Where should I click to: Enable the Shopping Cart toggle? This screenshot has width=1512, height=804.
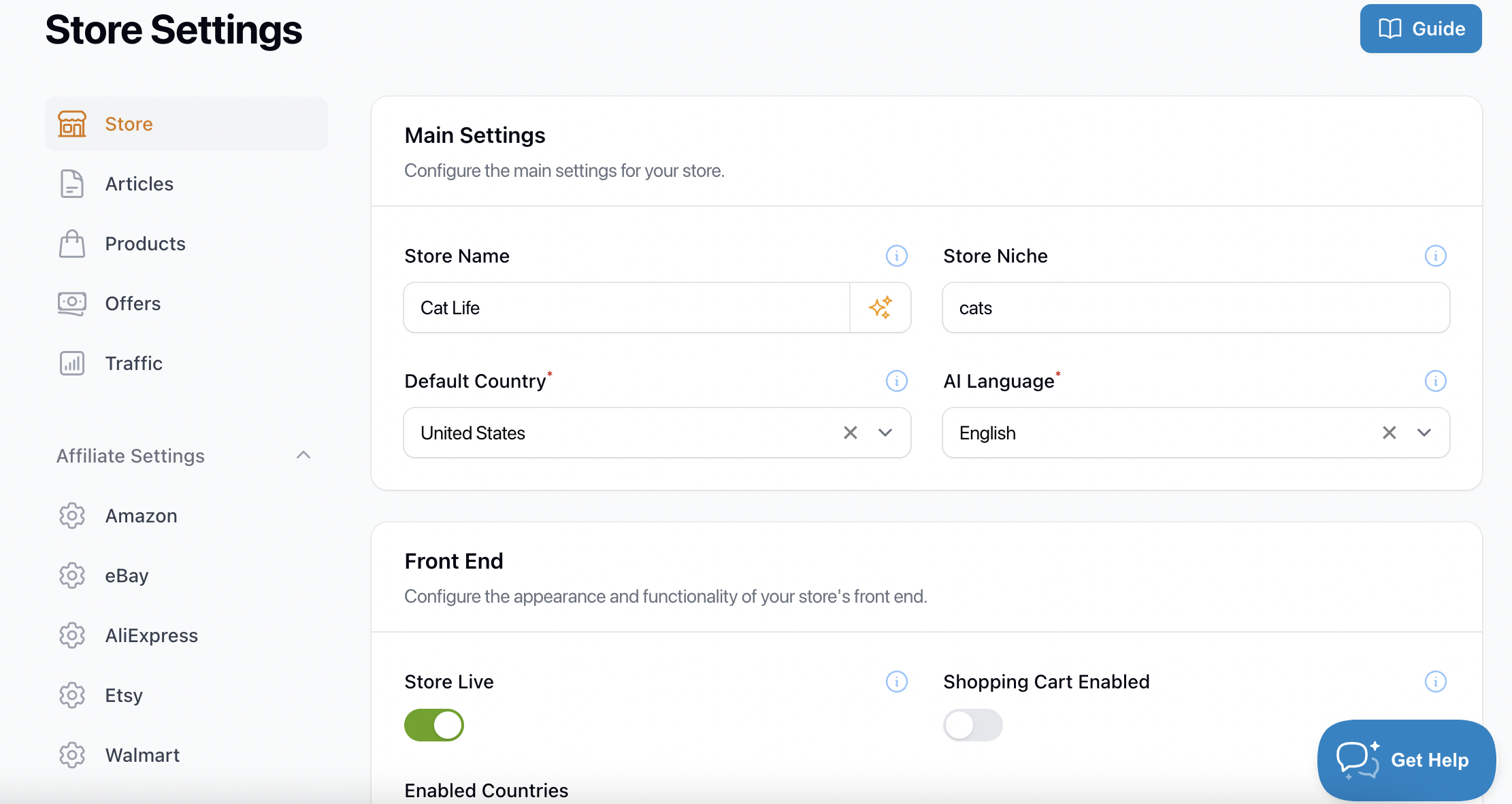[972, 725]
